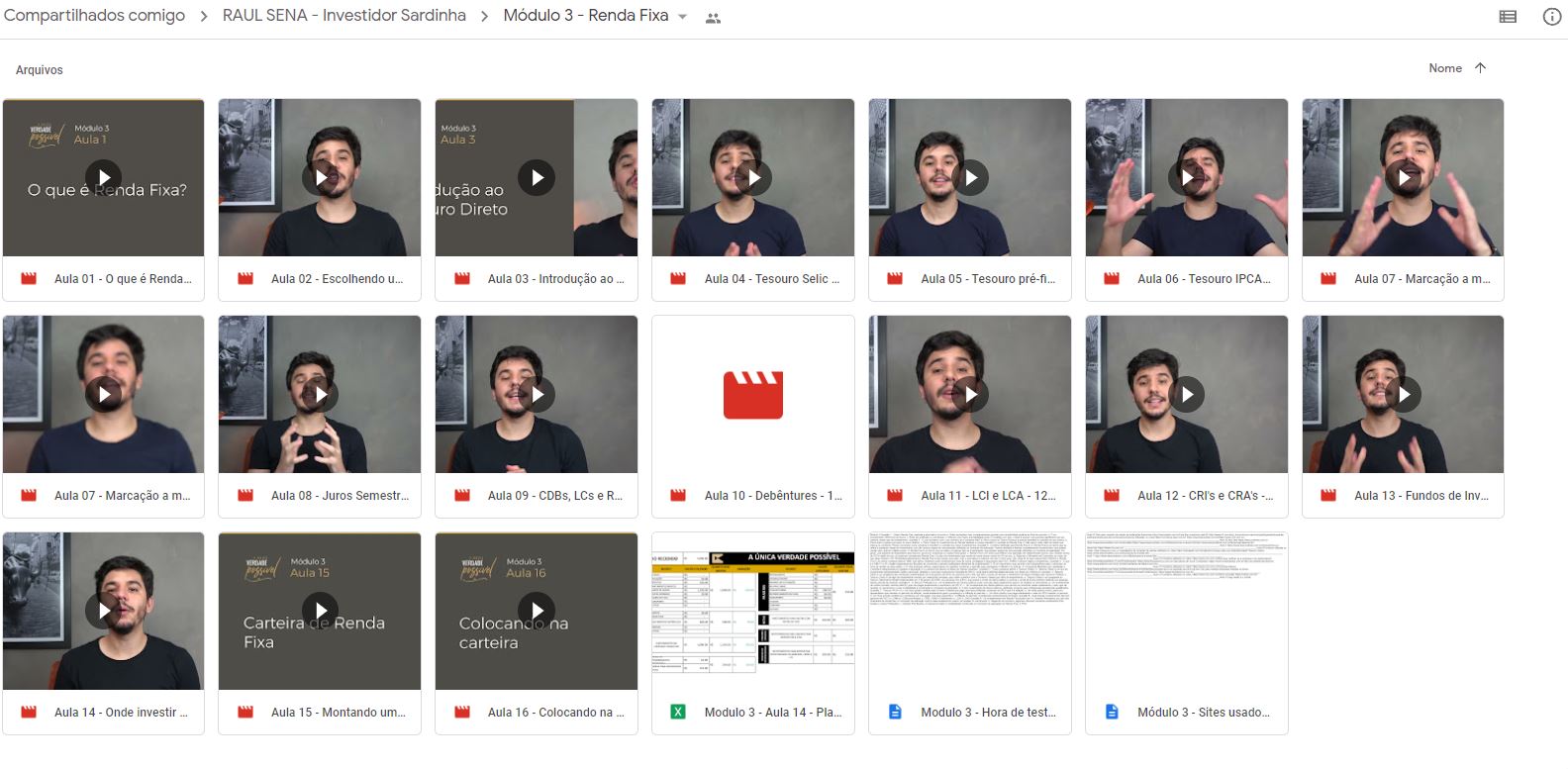The height and width of the screenshot is (769, 1568).
Task: Click the large red video icon for Aula 10
Action: (x=752, y=395)
